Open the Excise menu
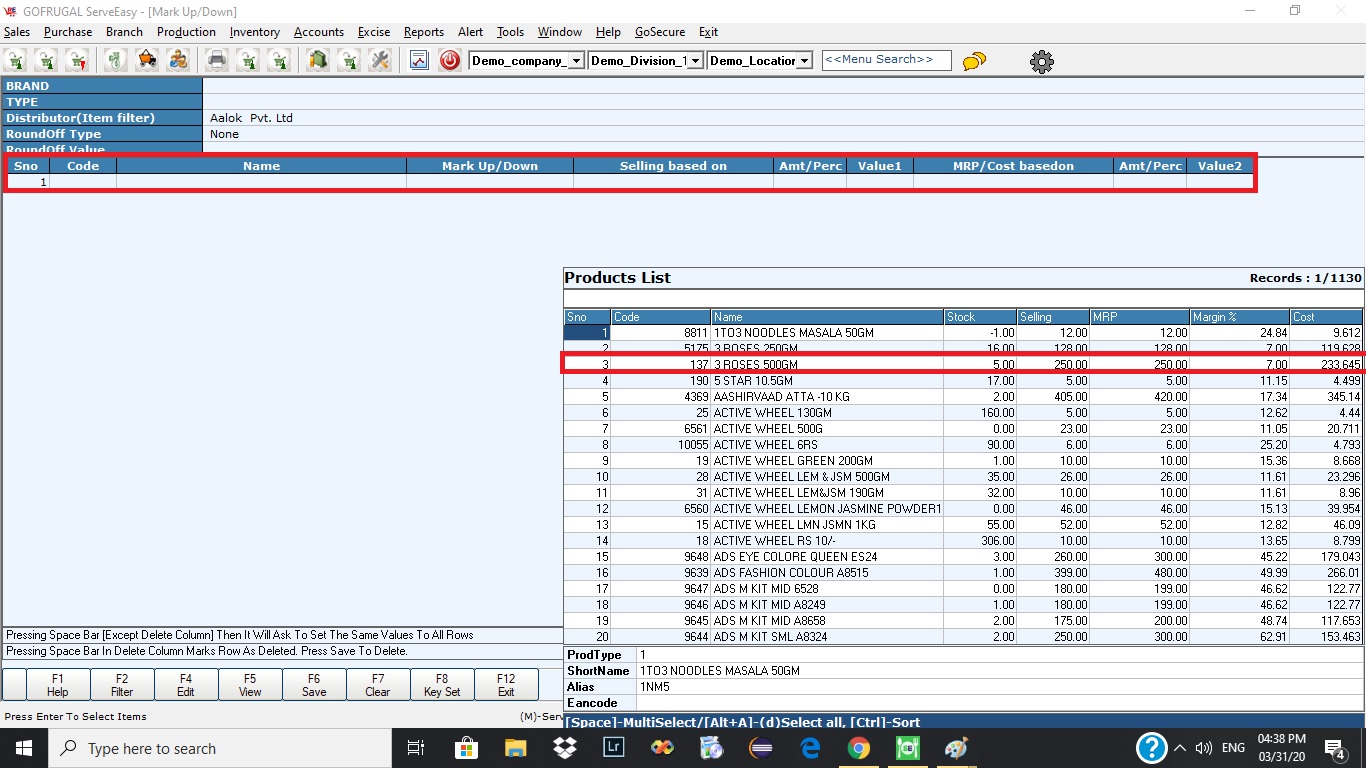Screen dimensions: 1366x768 click(x=373, y=32)
